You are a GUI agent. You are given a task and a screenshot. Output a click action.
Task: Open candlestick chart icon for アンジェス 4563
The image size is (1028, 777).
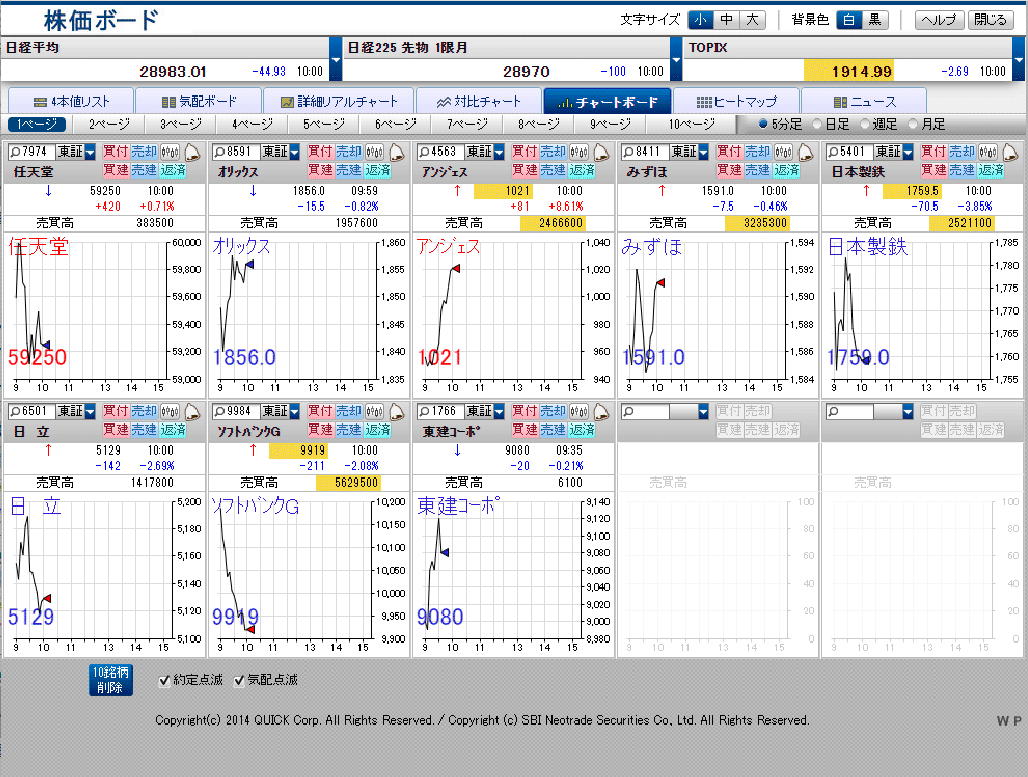(579, 152)
